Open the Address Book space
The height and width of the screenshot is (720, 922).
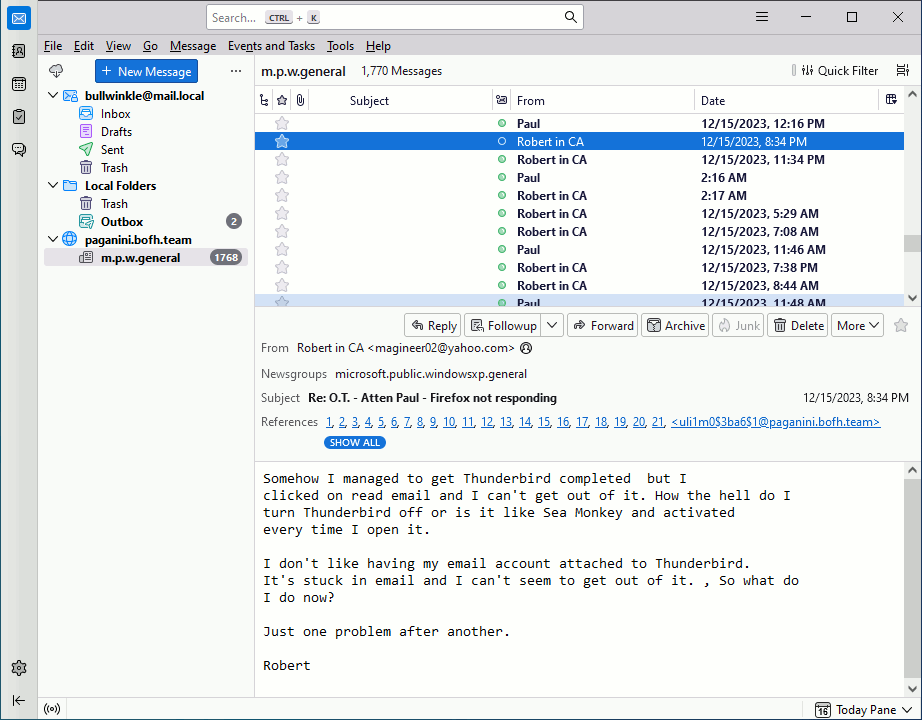(19, 51)
